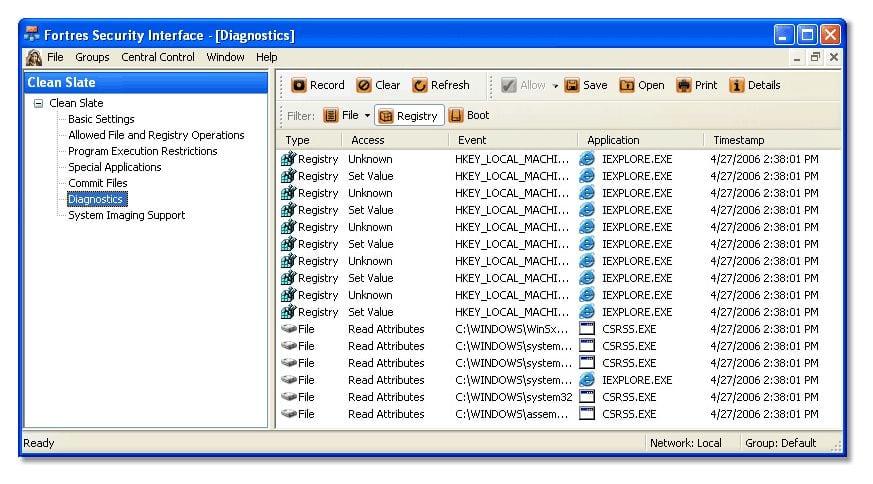Open the Window menu

(x=225, y=57)
